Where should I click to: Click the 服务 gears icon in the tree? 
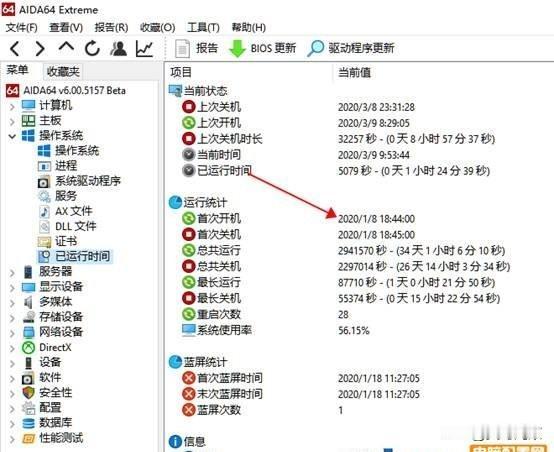pyautogui.click(x=44, y=196)
